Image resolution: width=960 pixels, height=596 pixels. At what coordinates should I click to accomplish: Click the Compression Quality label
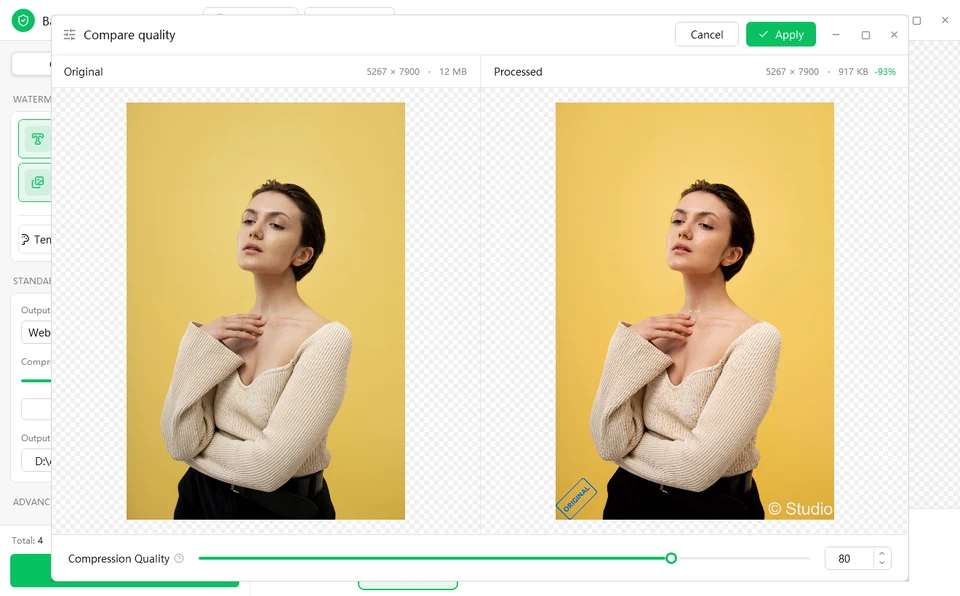[x=119, y=559]
